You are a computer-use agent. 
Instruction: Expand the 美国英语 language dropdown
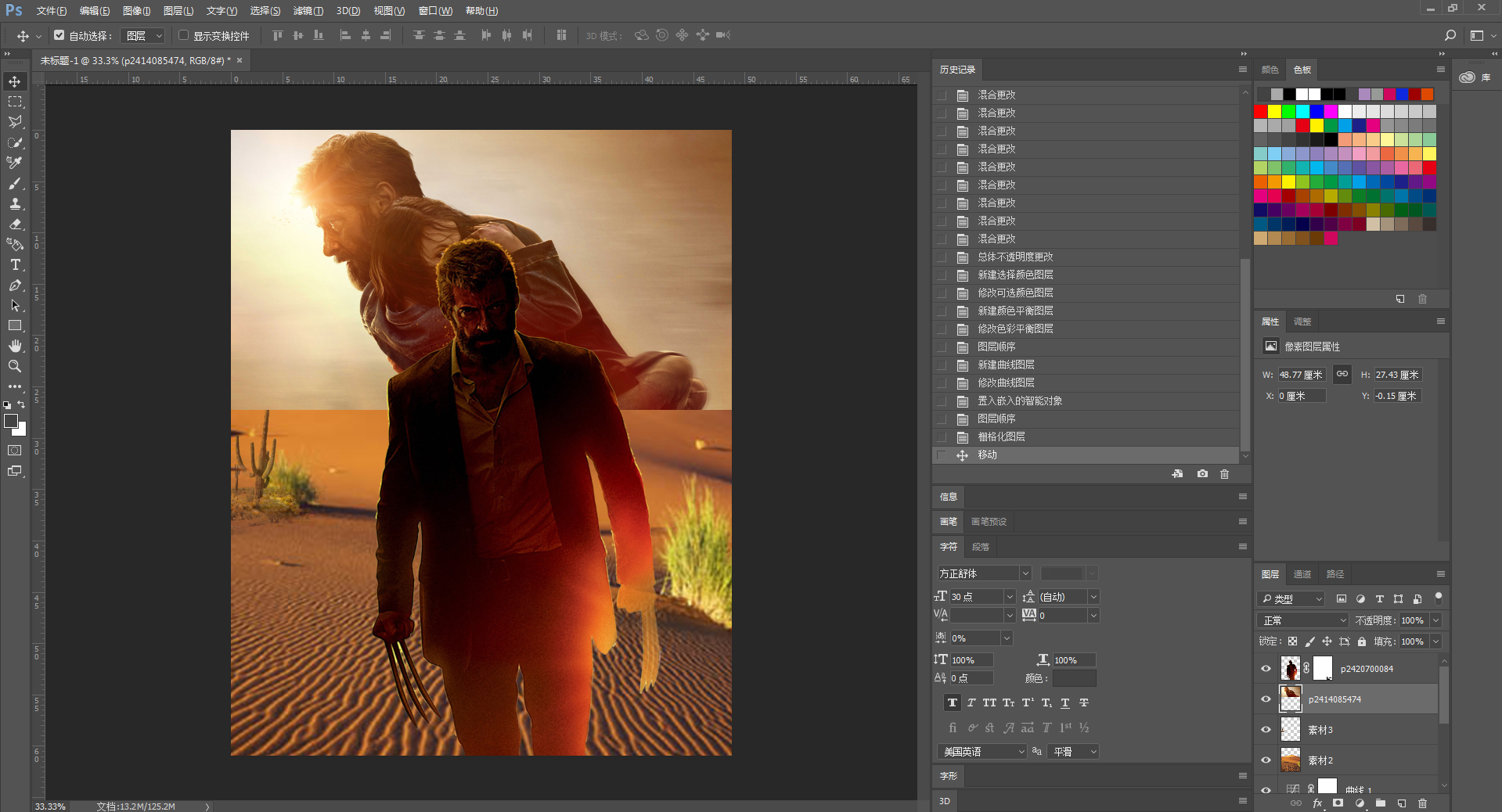pyautogui.click(x=982, y=752)
